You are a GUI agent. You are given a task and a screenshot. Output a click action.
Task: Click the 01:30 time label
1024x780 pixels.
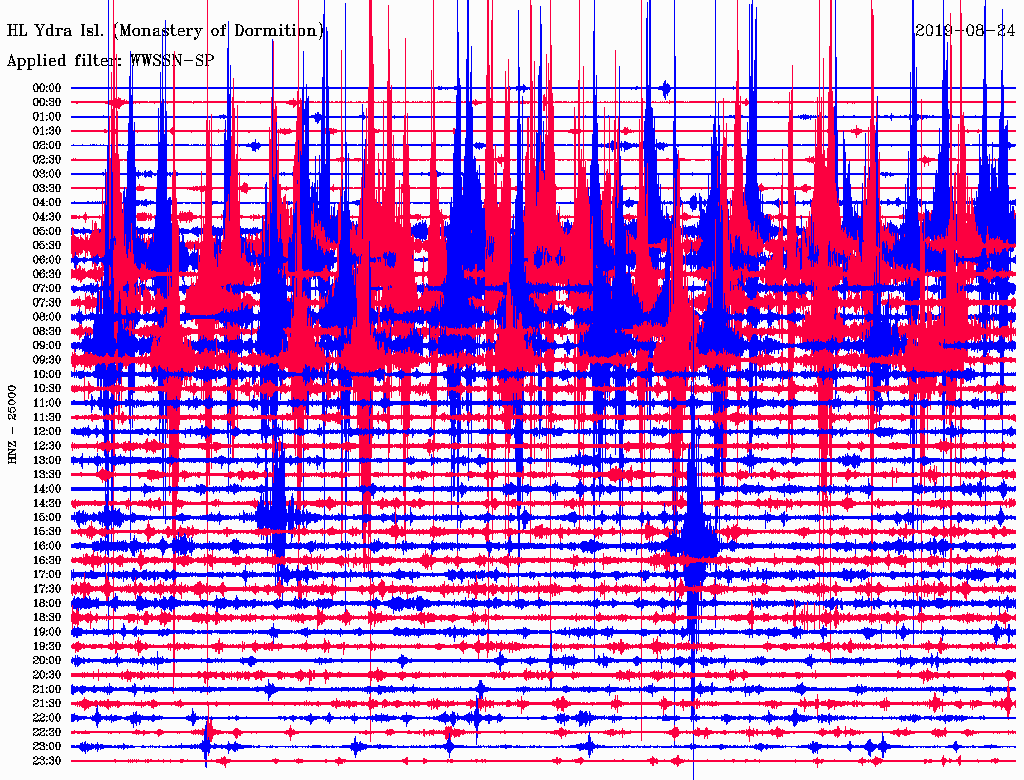(x=46, y=131)
